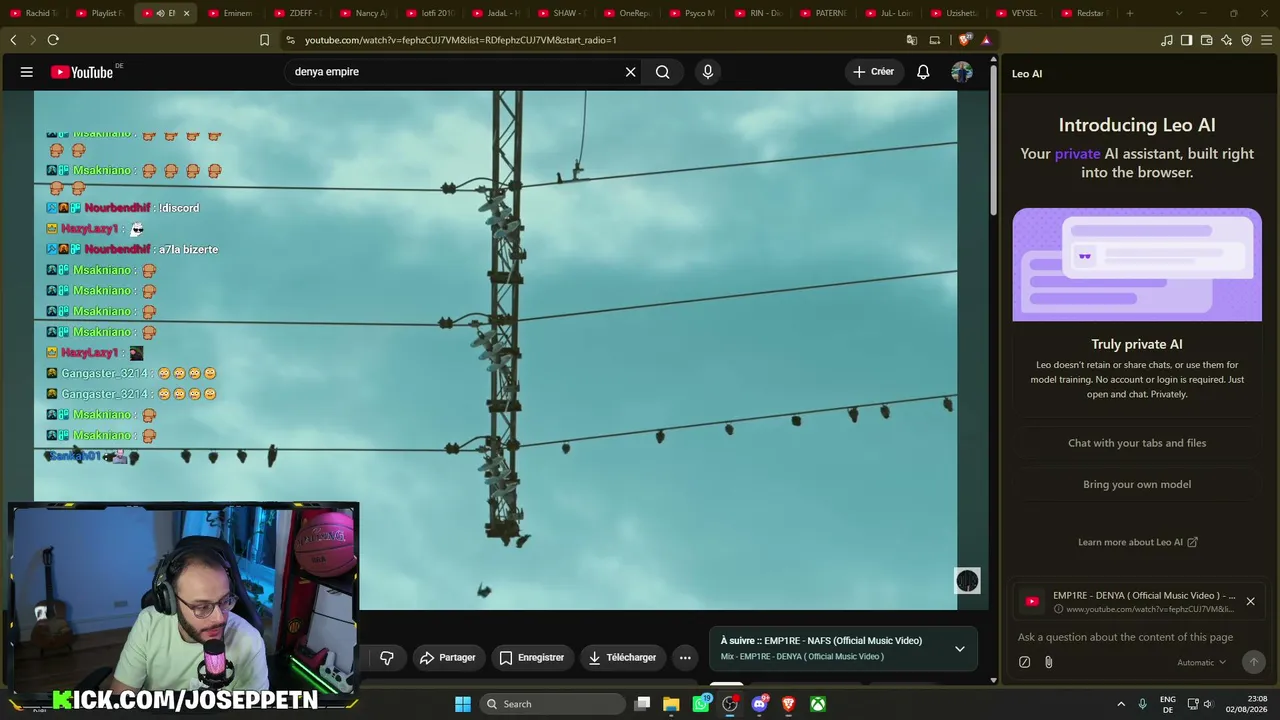Go back with the browser back arrow

point(13,40)
